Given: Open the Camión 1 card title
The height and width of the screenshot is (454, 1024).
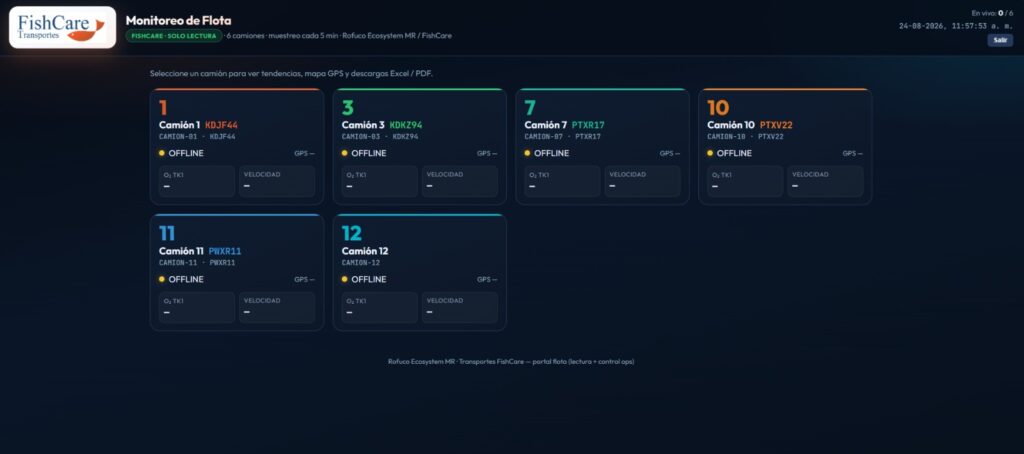Looking at the screenshot, I should point(180,125).
